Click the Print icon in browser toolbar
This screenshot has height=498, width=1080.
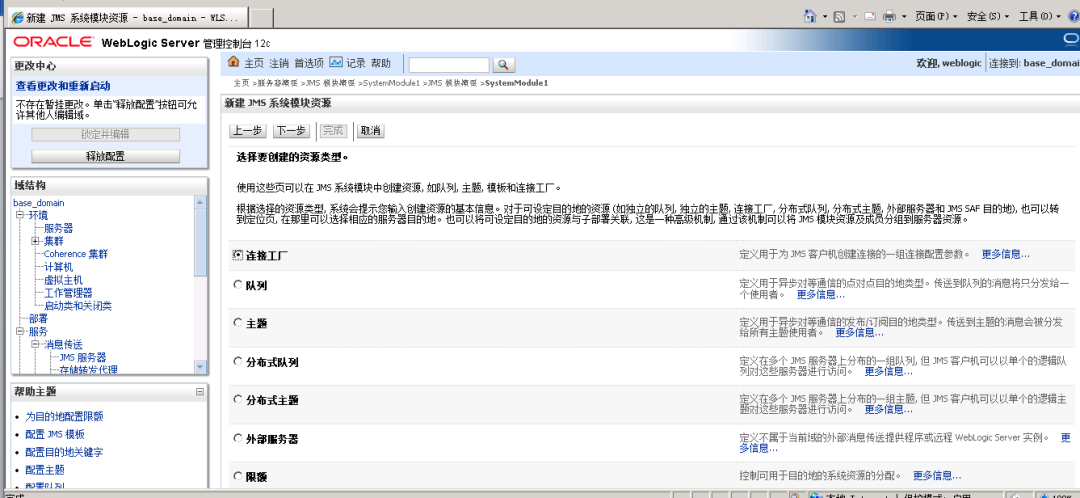(889, 16)
